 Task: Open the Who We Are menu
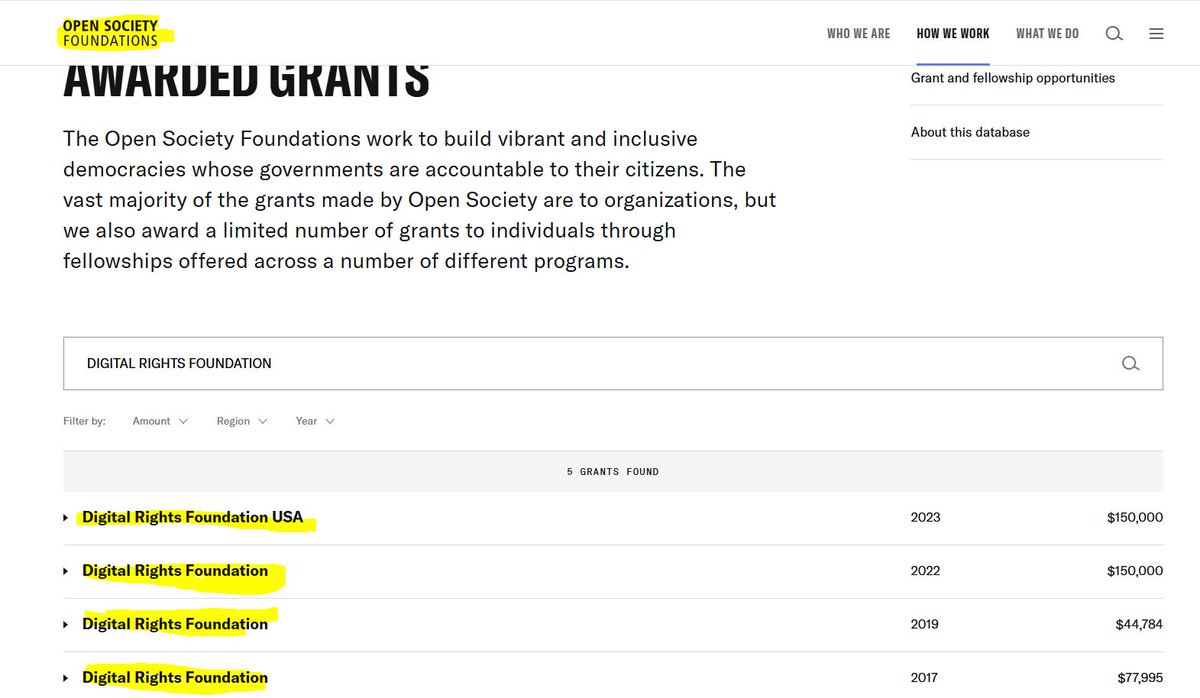[x=858, y=33]
